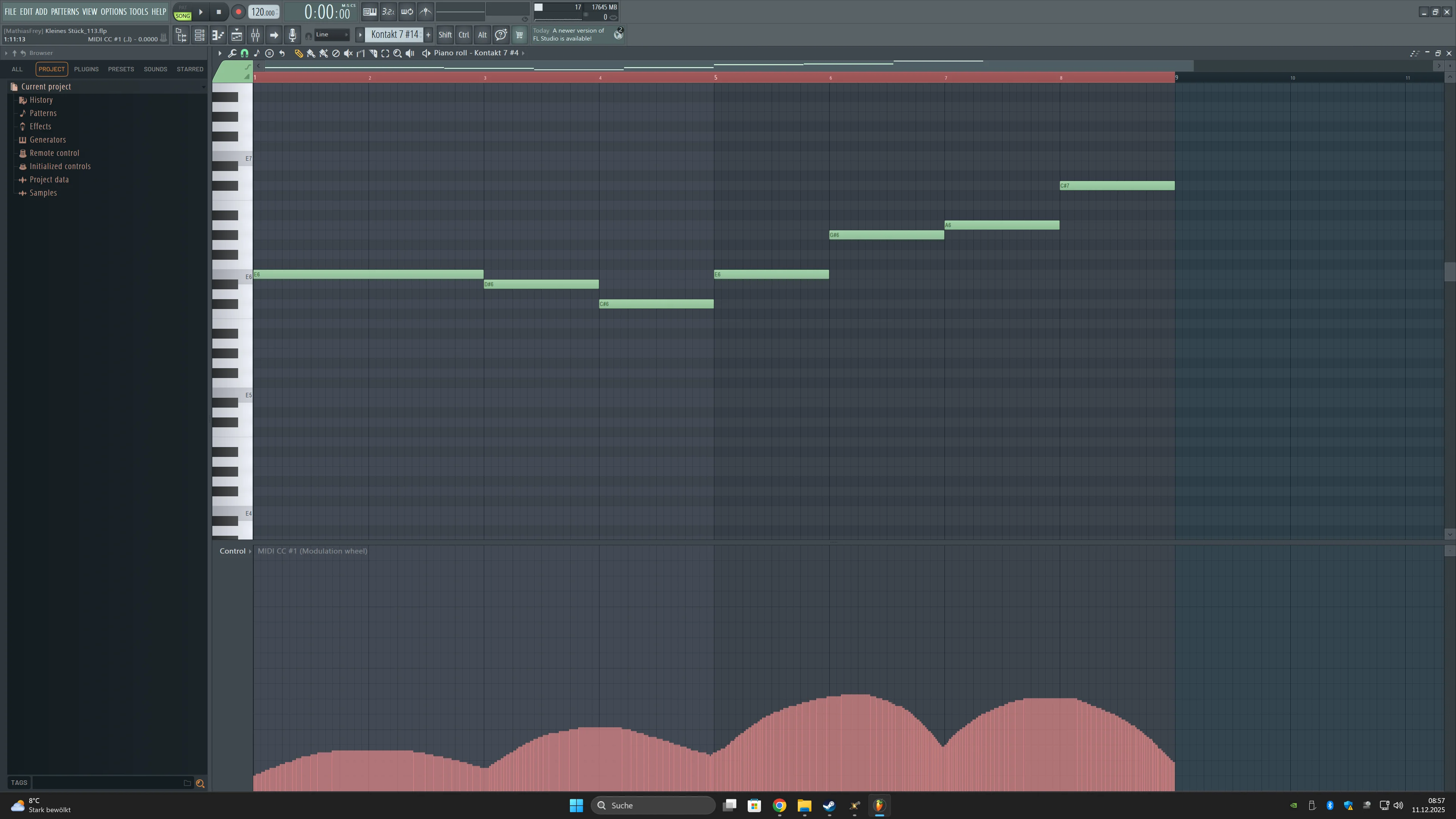Click the Shift modifier button
Viewport: 1456px width, 819px height.
tap(445, 35)
